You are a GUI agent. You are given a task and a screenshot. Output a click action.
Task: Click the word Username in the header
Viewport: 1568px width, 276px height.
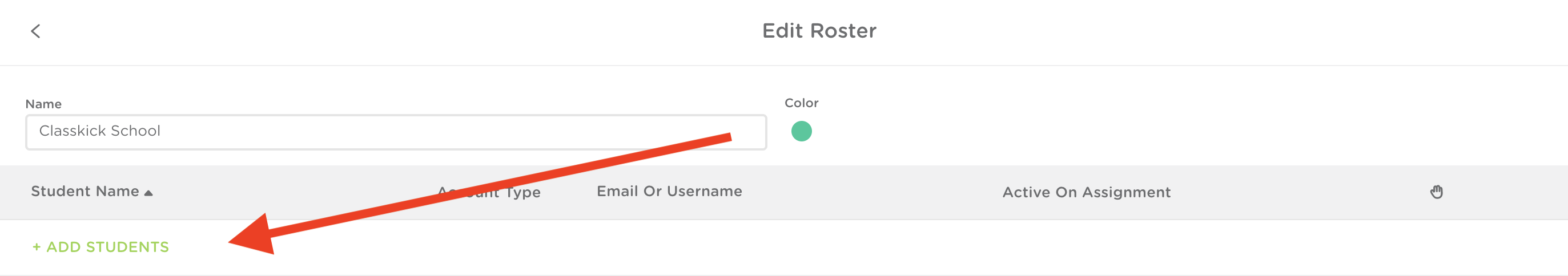[704, 192]
